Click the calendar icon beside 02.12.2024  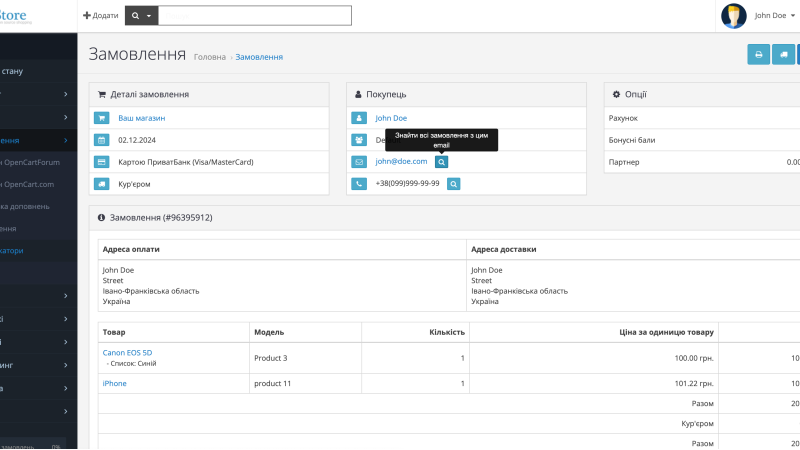[x=102, y=140]
